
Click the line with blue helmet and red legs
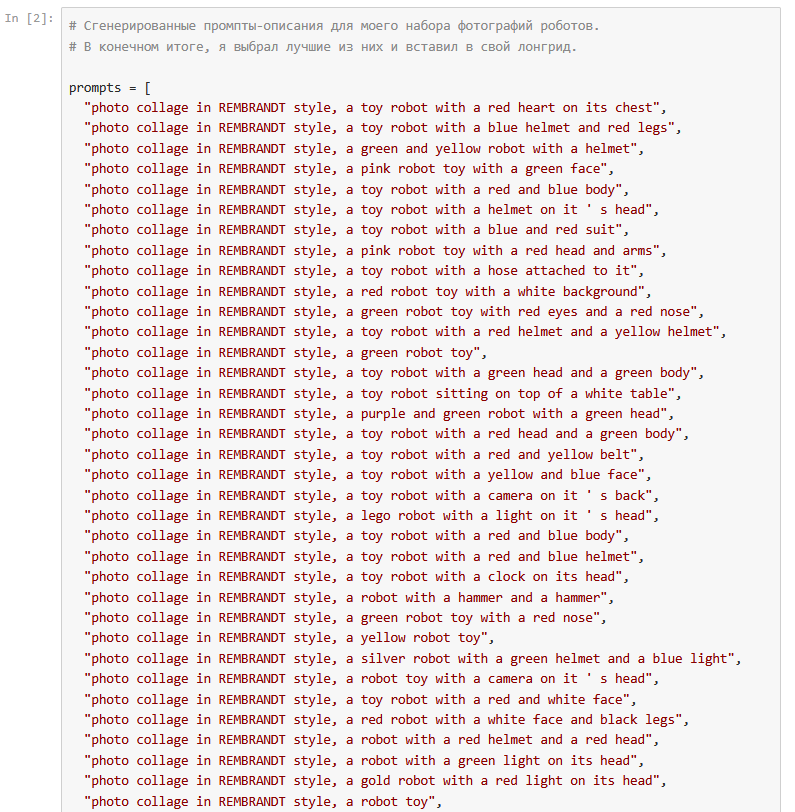[x=382, y=128]
